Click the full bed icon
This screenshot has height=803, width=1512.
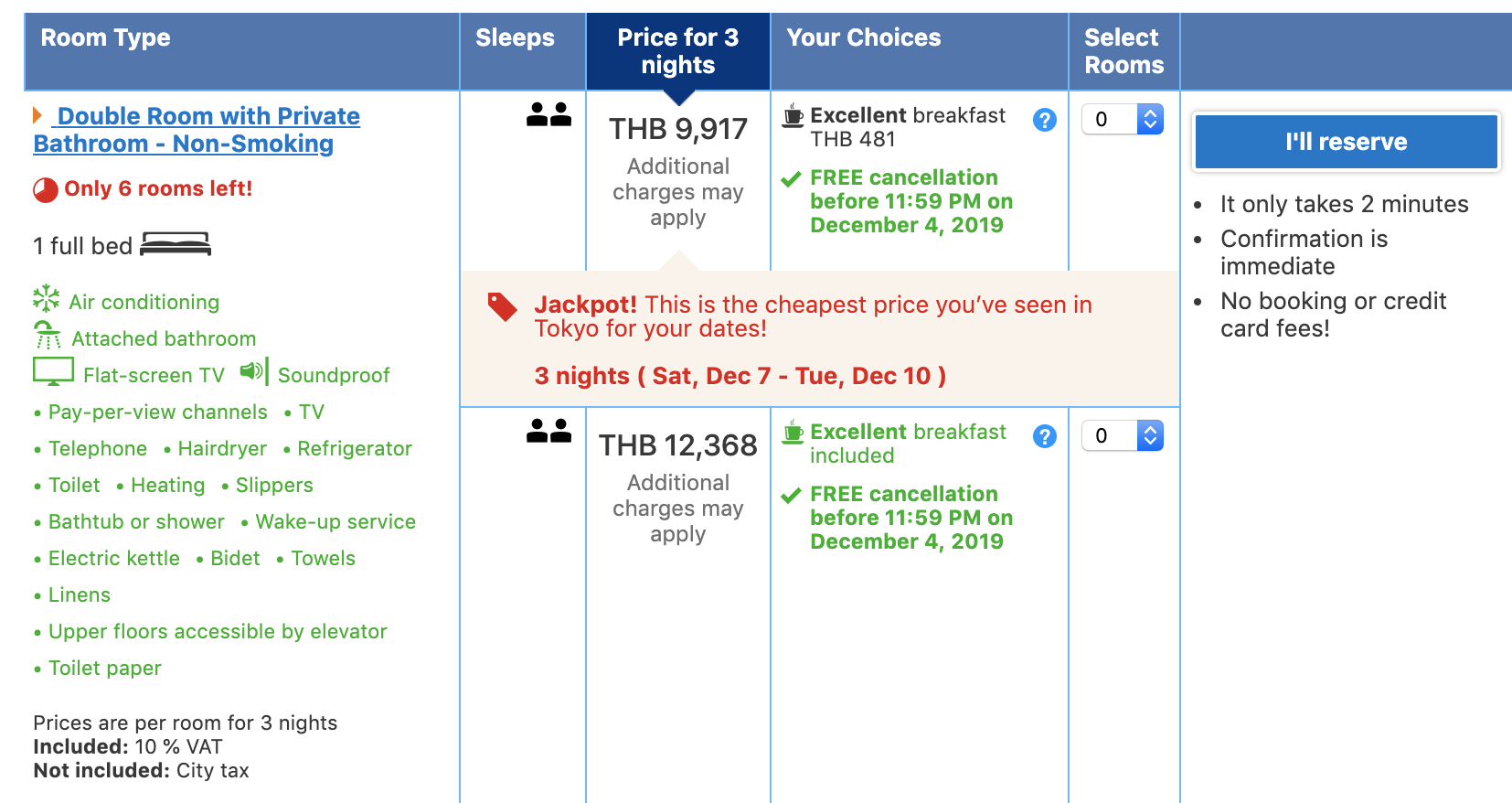point(176,244)
